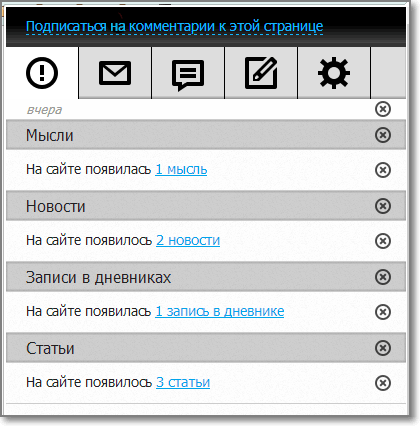Click the empty tab after the gear icon
Viewport: 420px width, 426px height.
point(388,73)
